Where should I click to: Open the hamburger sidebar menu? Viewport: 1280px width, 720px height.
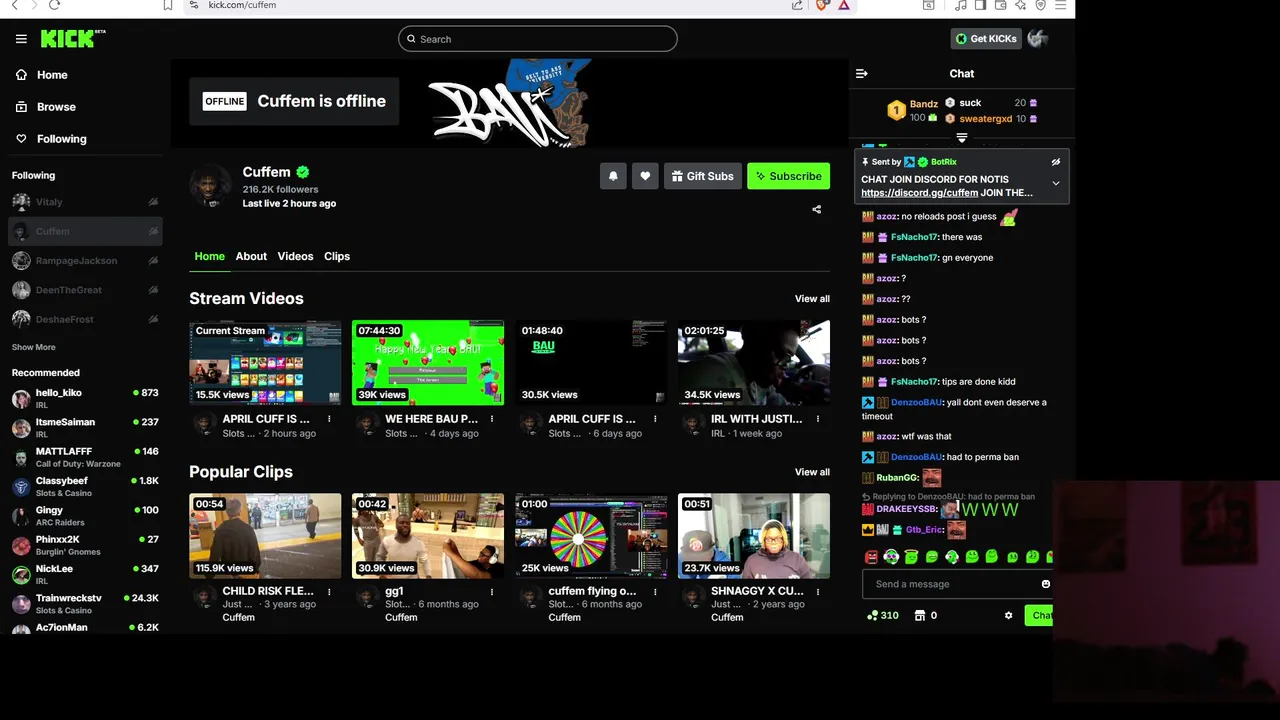point(21,39)
